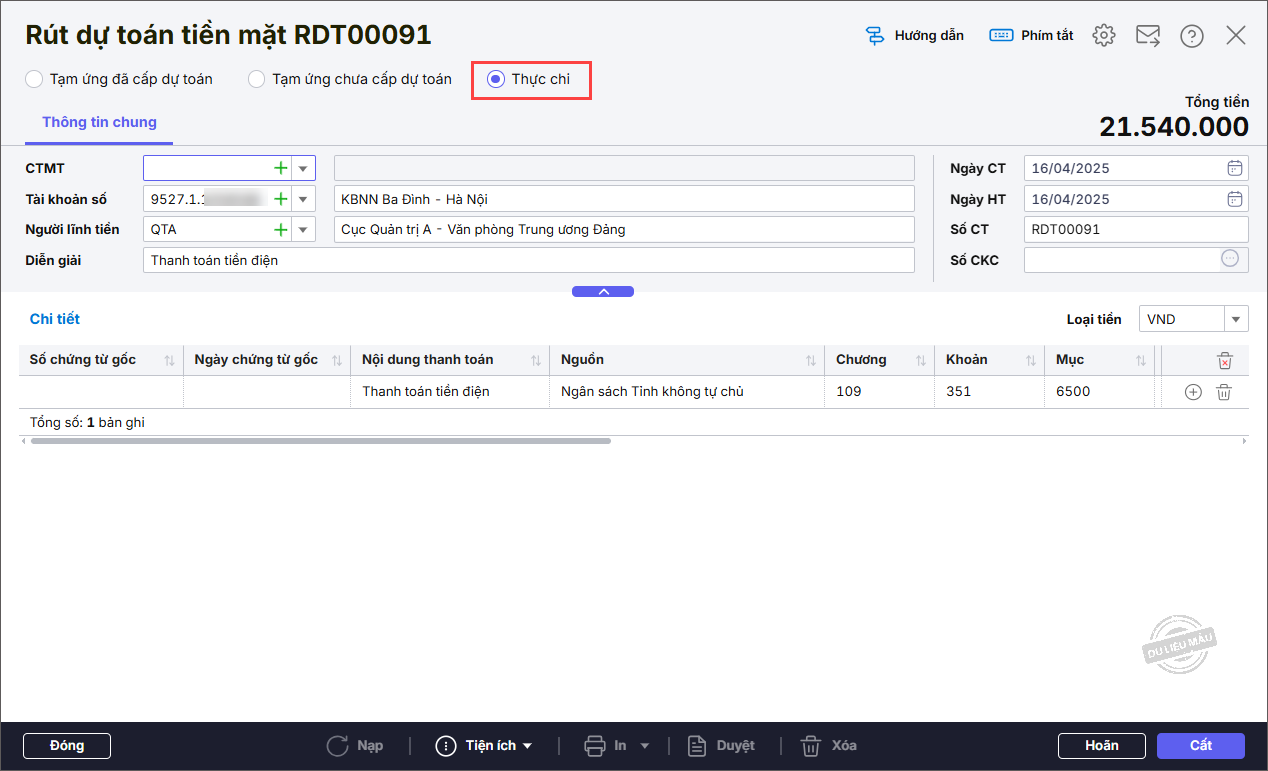This screenshot has width=1268, height=771.
Task: Select Tạm ứng chưa cấp dự toán option
Action: tap(257, 79)
